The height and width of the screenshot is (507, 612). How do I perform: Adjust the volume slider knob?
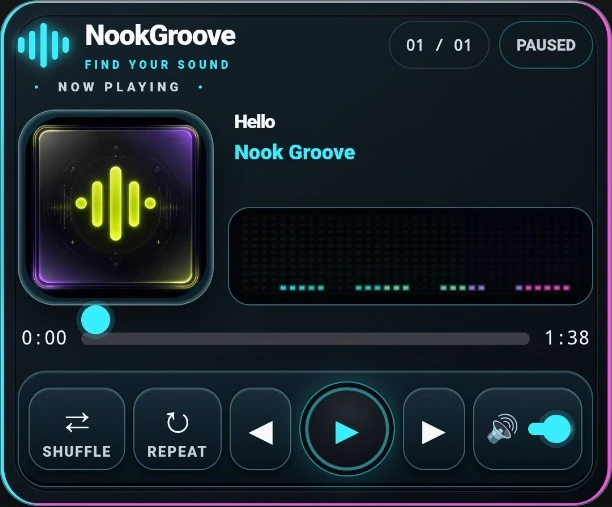[x=557, y=429]
